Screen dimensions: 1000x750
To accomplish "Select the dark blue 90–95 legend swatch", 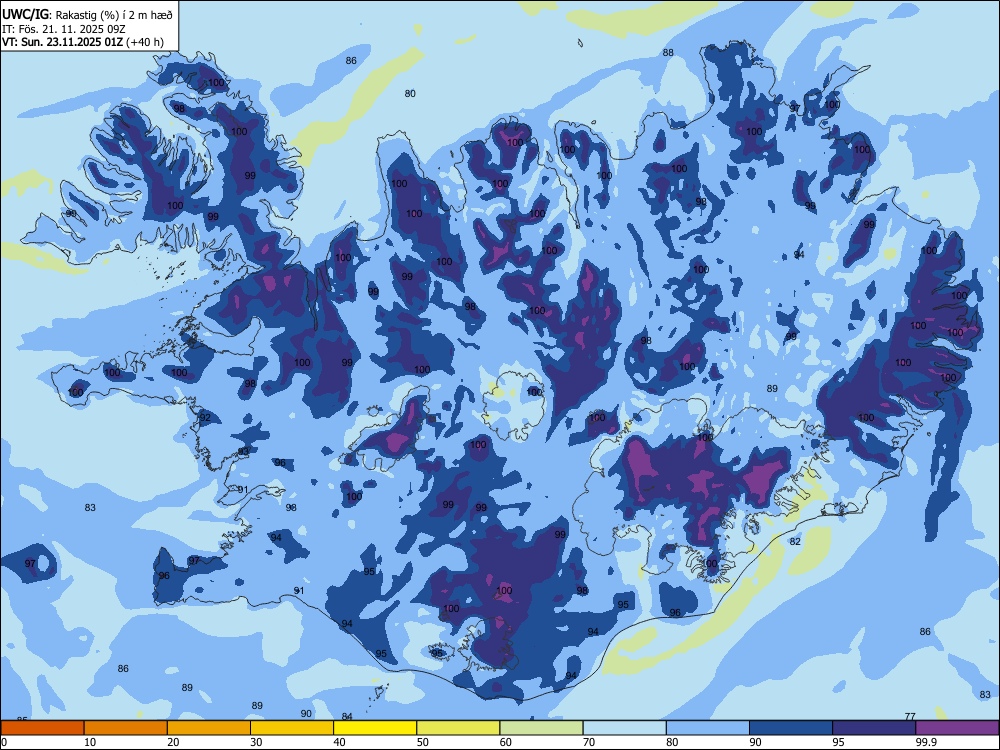I will click(791, 728).
